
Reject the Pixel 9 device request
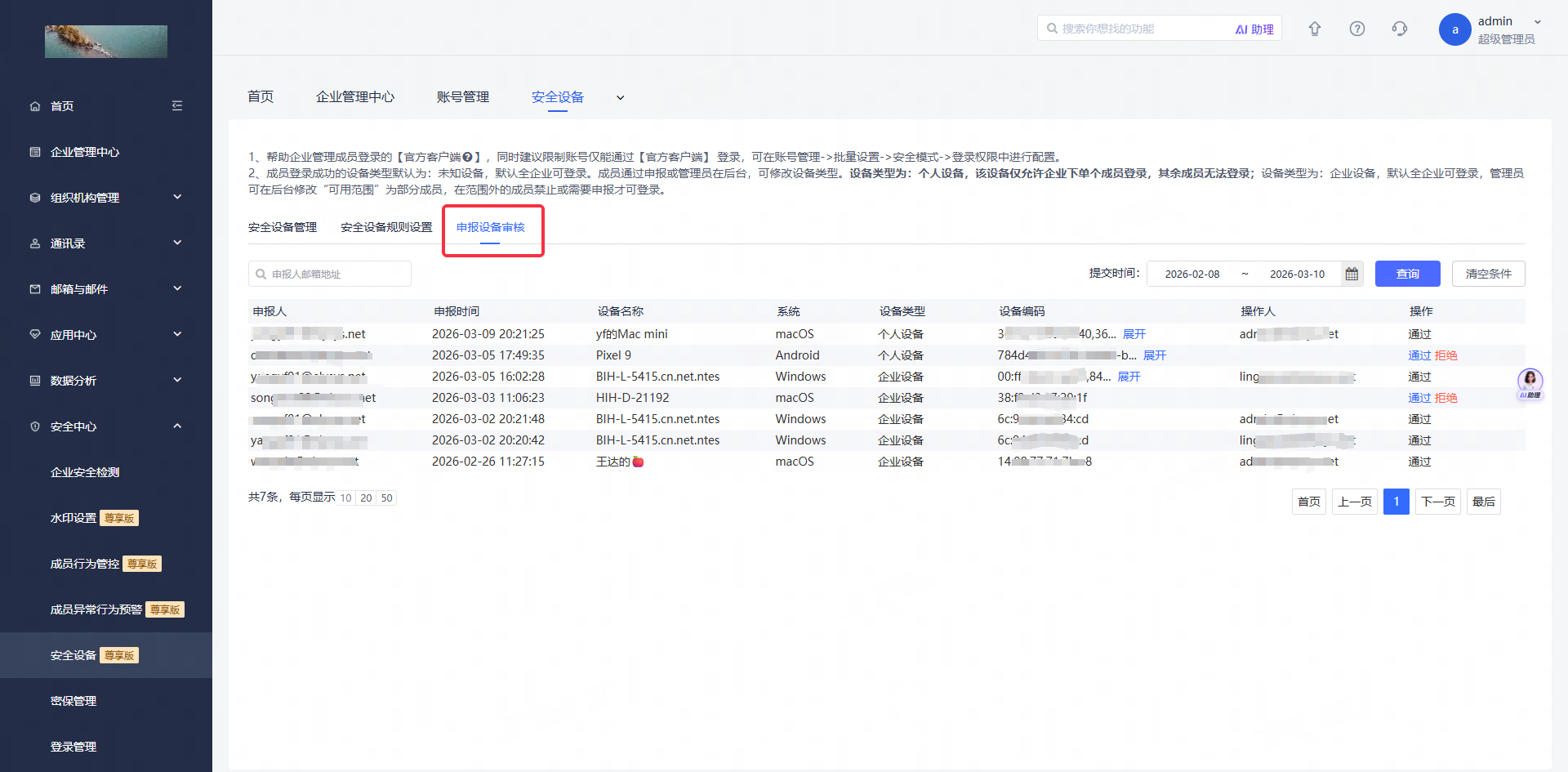[1445, 355]
